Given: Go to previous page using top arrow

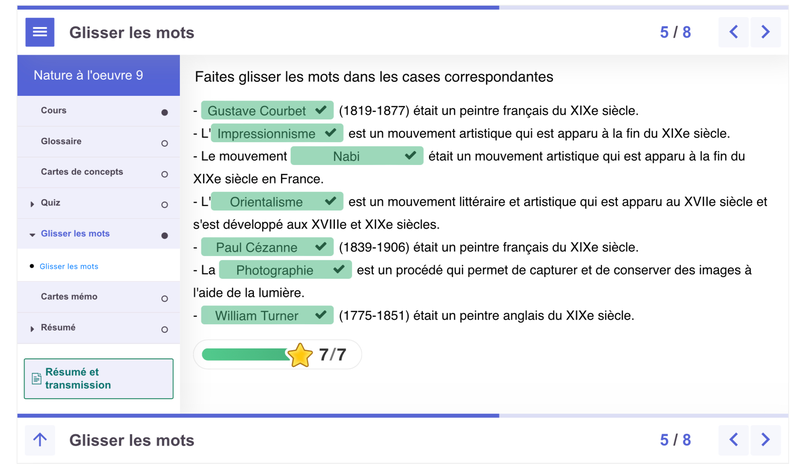Looking at the screenshot, I should coord(733,32).
